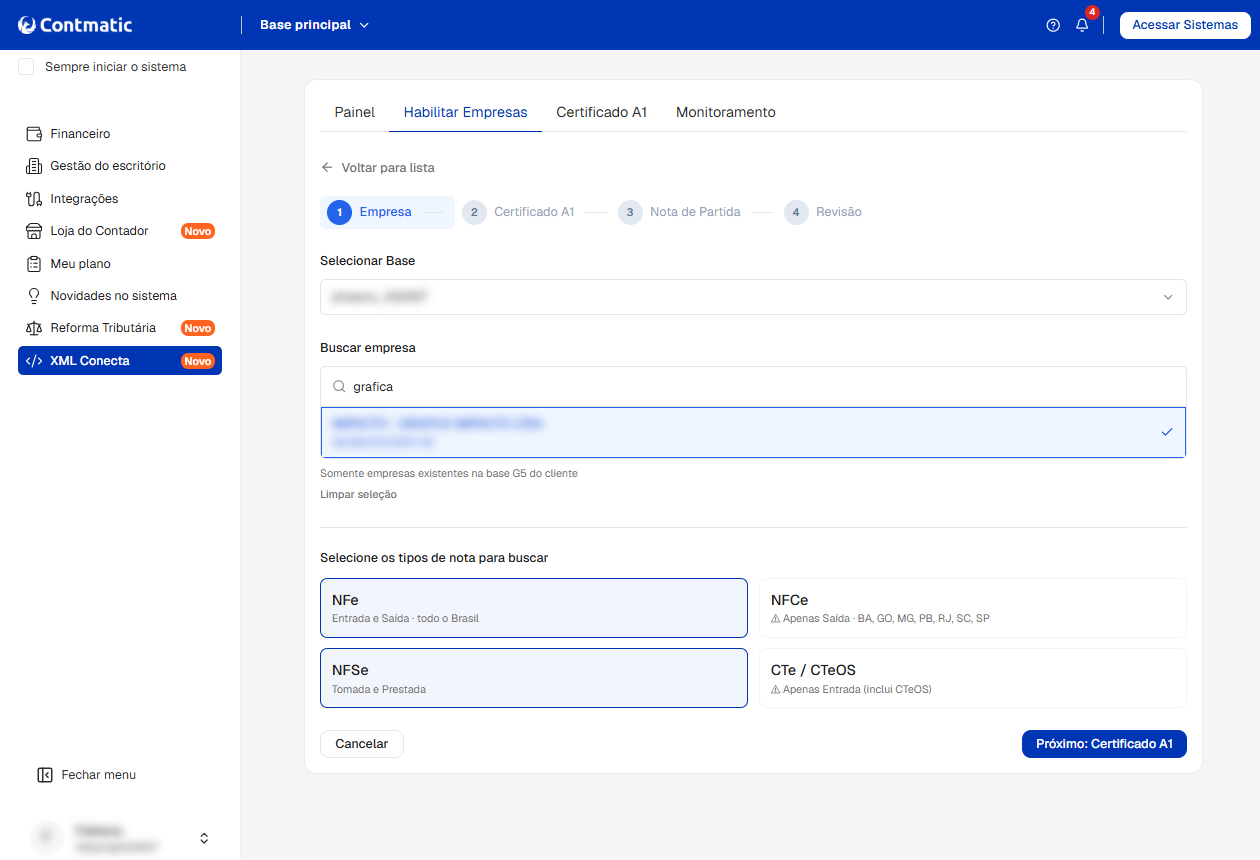Click the Contmatic logo
Image resolution: width=1260 pixels, height=860 pixels.
point(75,25)
